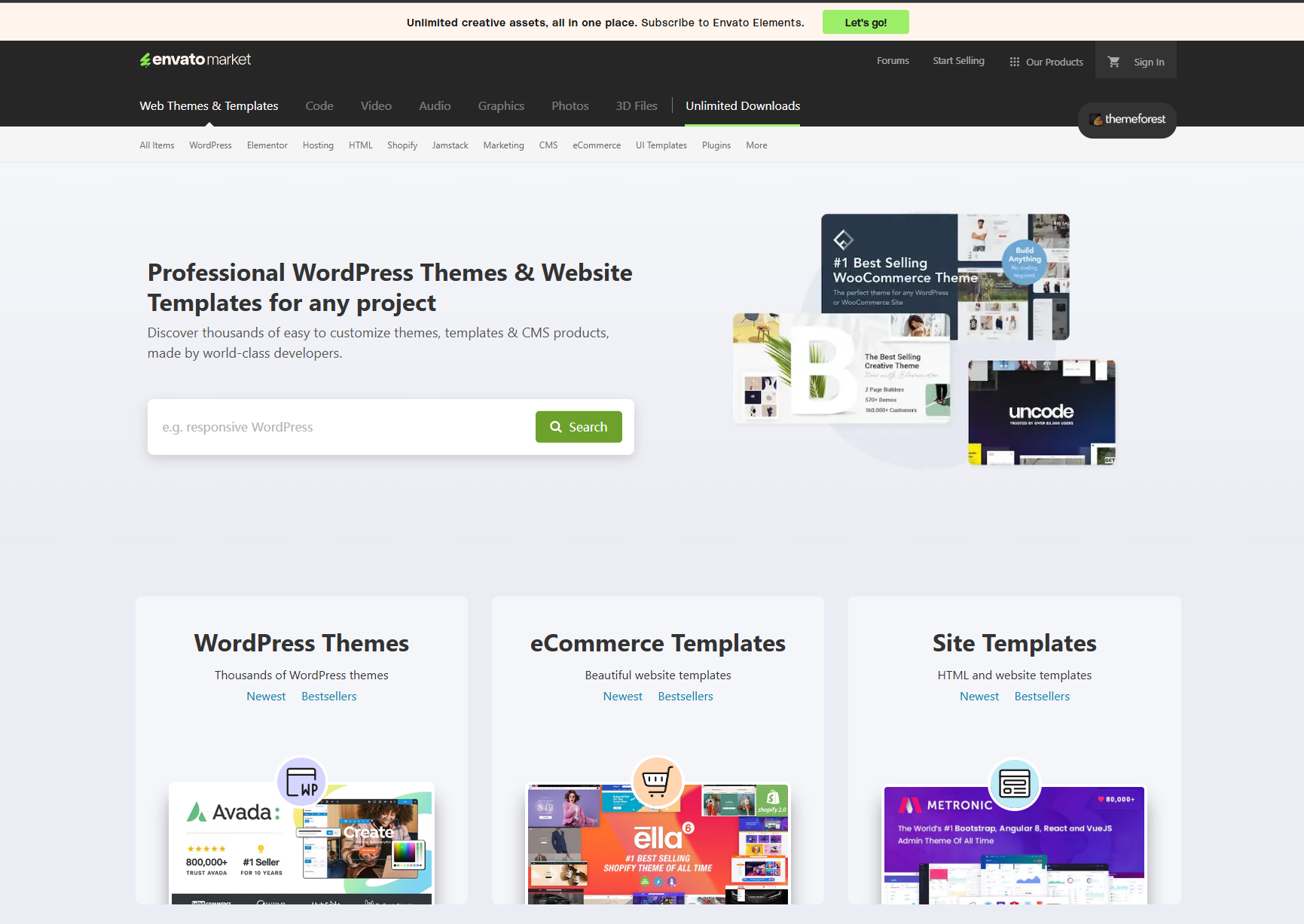This screenshot has height=924, width=1304.
Task: Click the eCommerce Templates cart icon
Action: tap(657, 782)
